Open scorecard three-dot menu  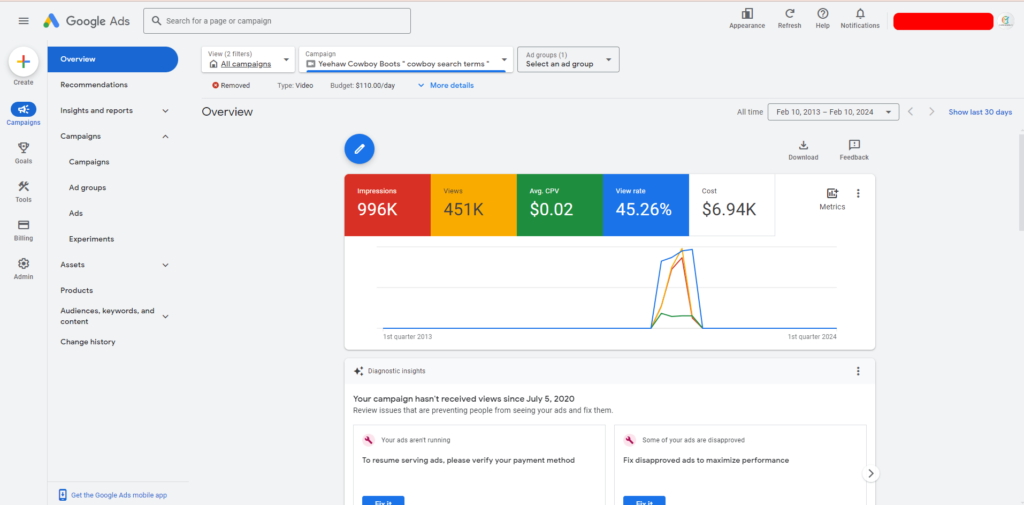858,193
